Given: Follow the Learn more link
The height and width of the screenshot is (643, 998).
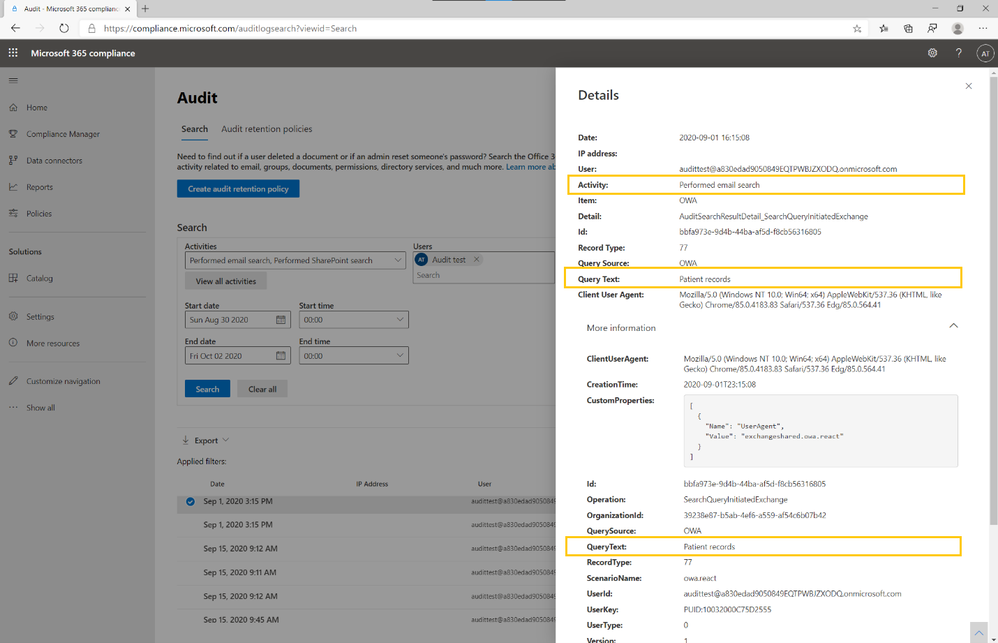Looking at the screenshot, I should click(530, 167).
